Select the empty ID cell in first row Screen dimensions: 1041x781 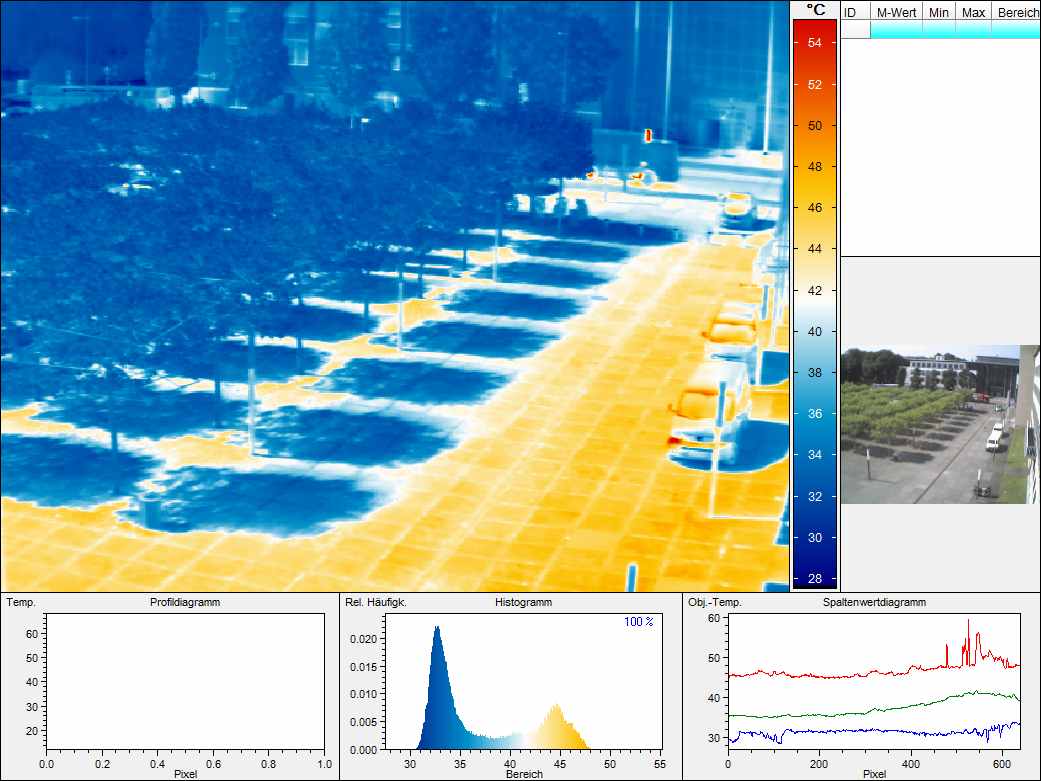855,31
